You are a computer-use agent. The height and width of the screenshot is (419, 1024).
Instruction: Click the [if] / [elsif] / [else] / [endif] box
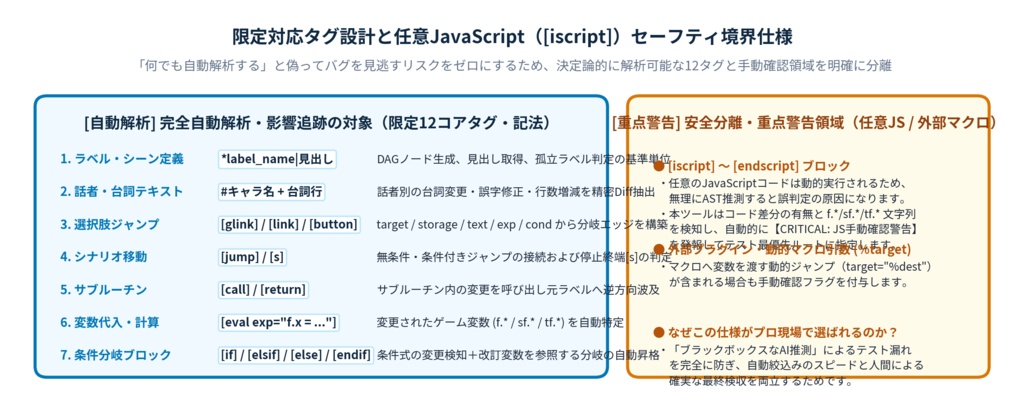(x=296, y=355)
